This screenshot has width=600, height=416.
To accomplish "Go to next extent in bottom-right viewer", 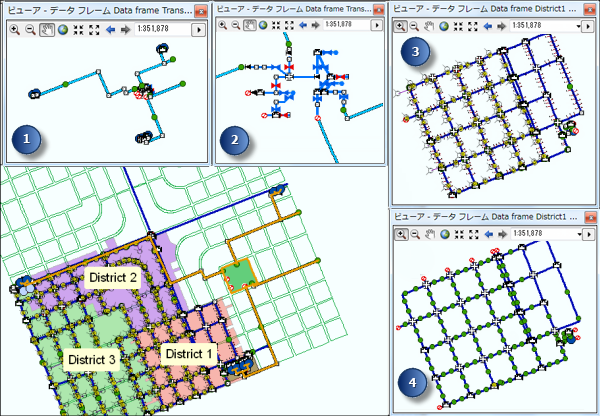I will pos(502,234).
